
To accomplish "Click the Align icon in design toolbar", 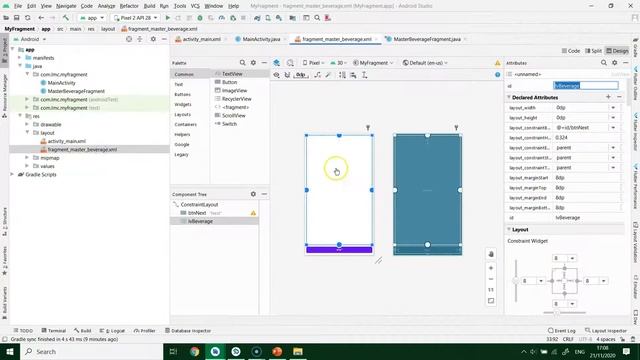I will (x=353, y=75).
